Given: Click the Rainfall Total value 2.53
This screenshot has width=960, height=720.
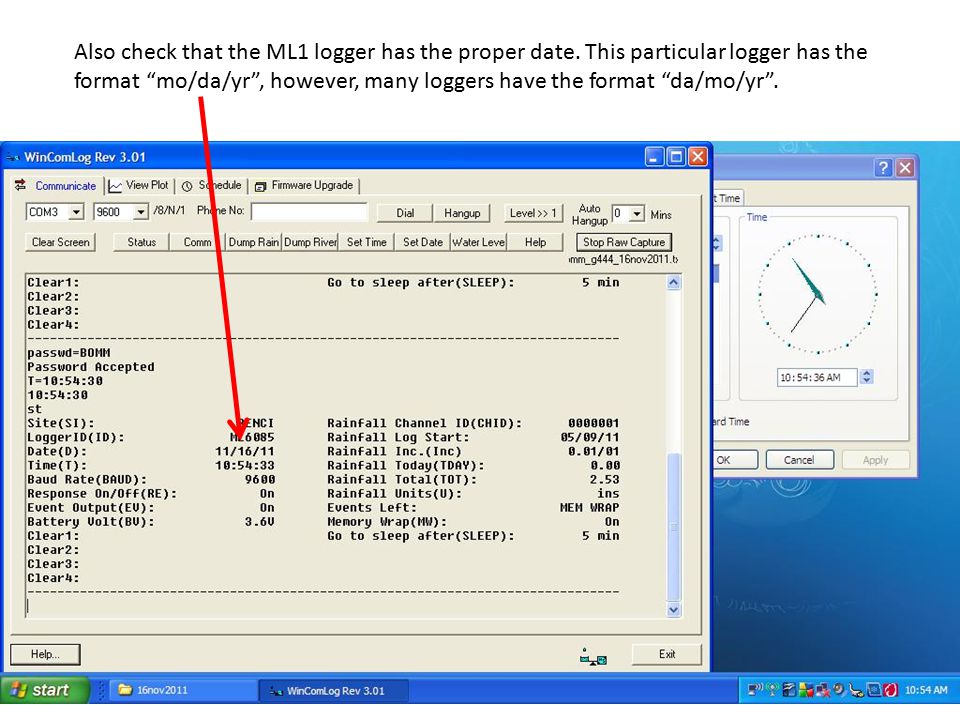Looking at the screenshot, I should coord(604,479).
